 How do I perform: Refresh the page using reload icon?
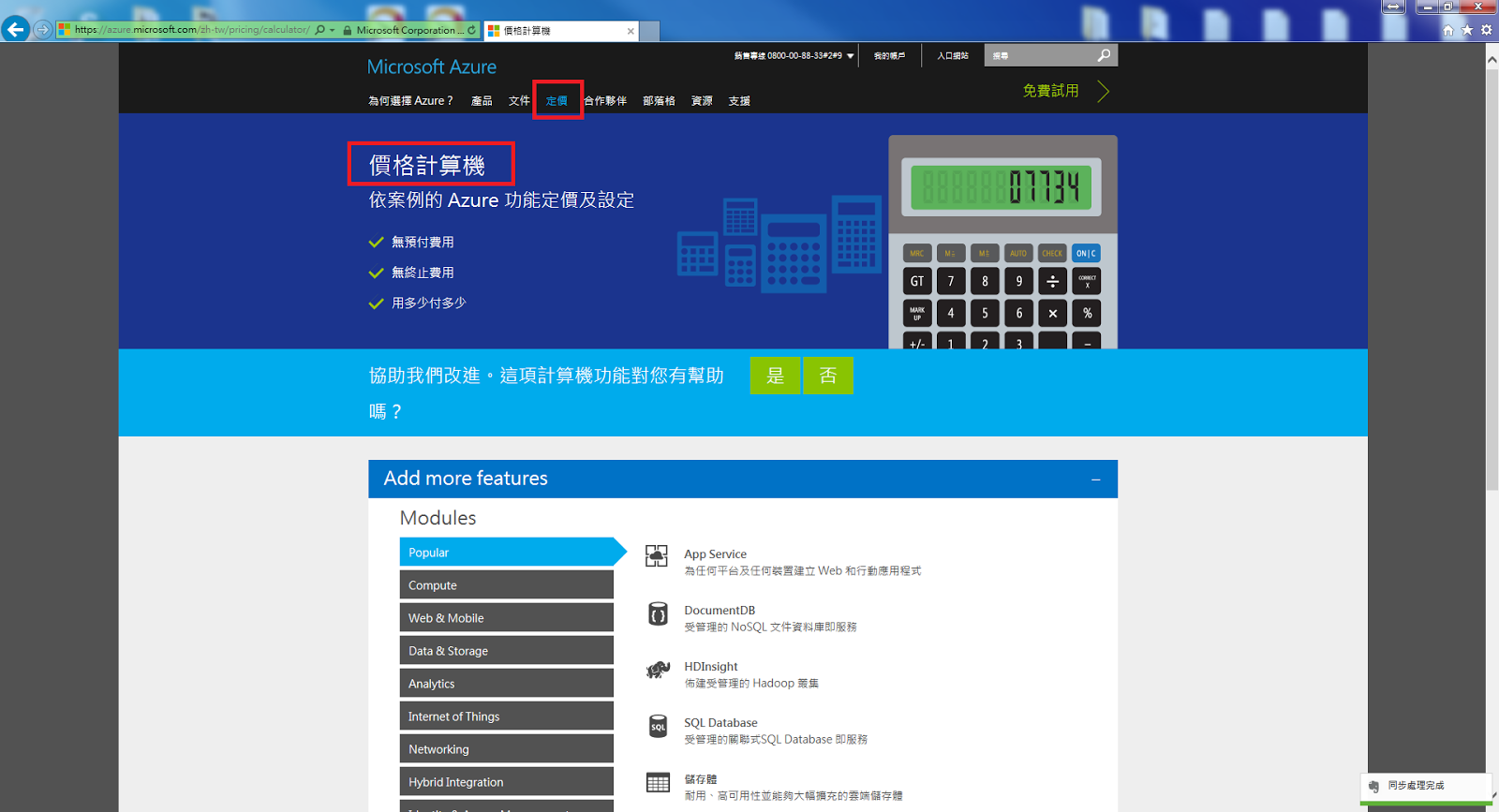pos(471,30)
